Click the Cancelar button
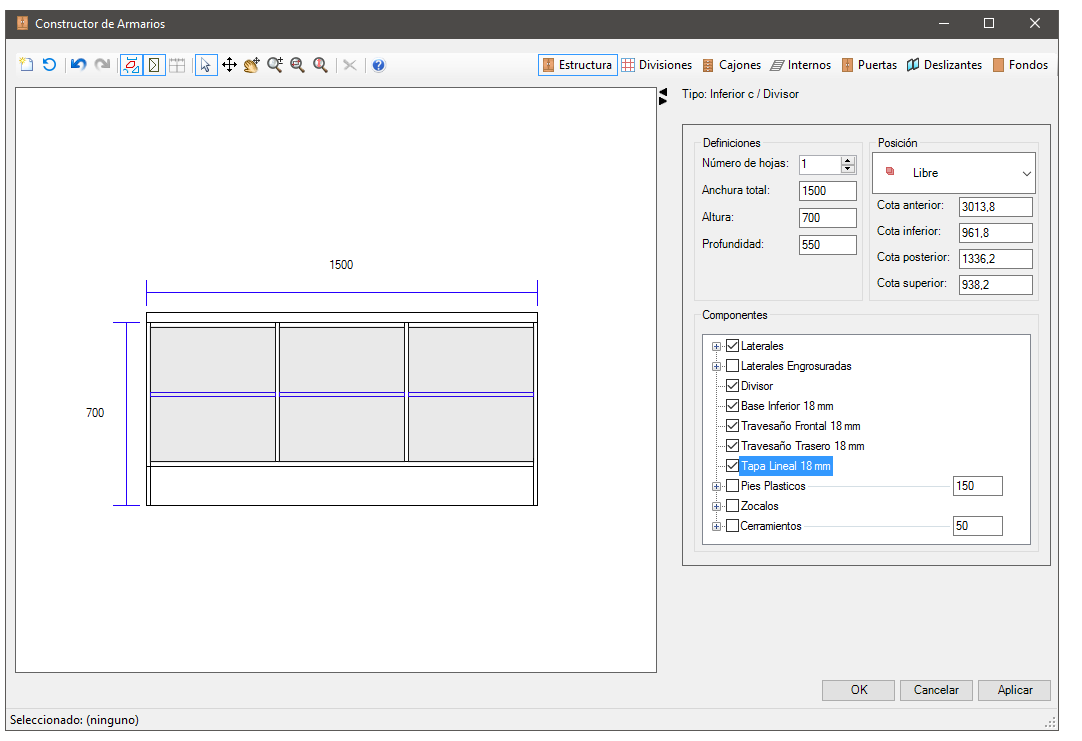 936,690
